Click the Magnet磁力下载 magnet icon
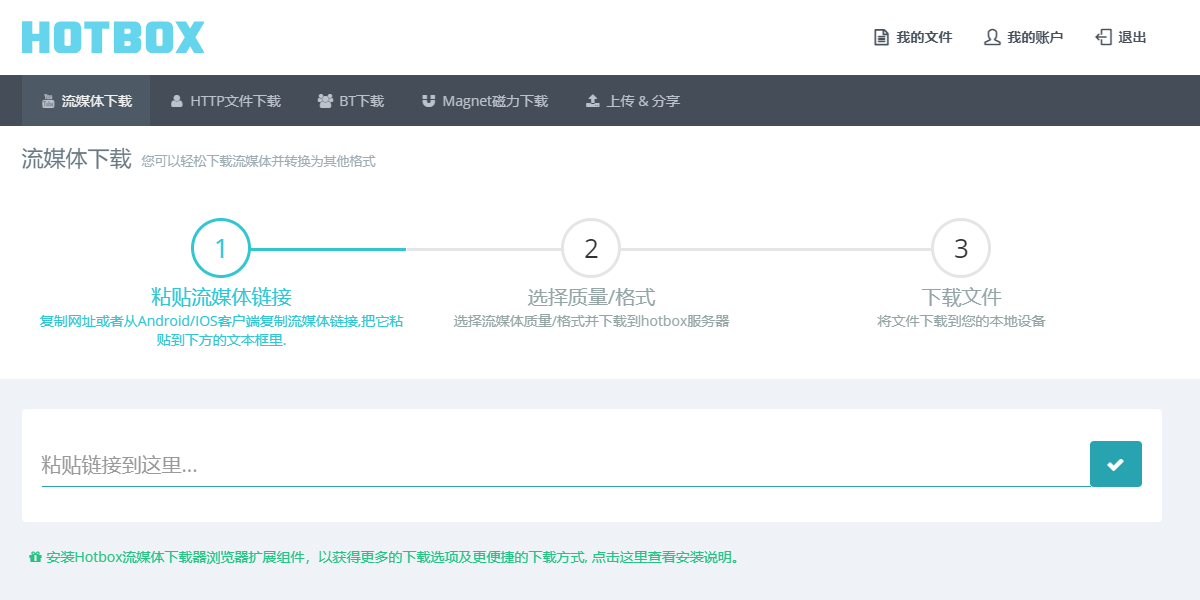The width and height of the screenshot is (1200, 600). 428,99
